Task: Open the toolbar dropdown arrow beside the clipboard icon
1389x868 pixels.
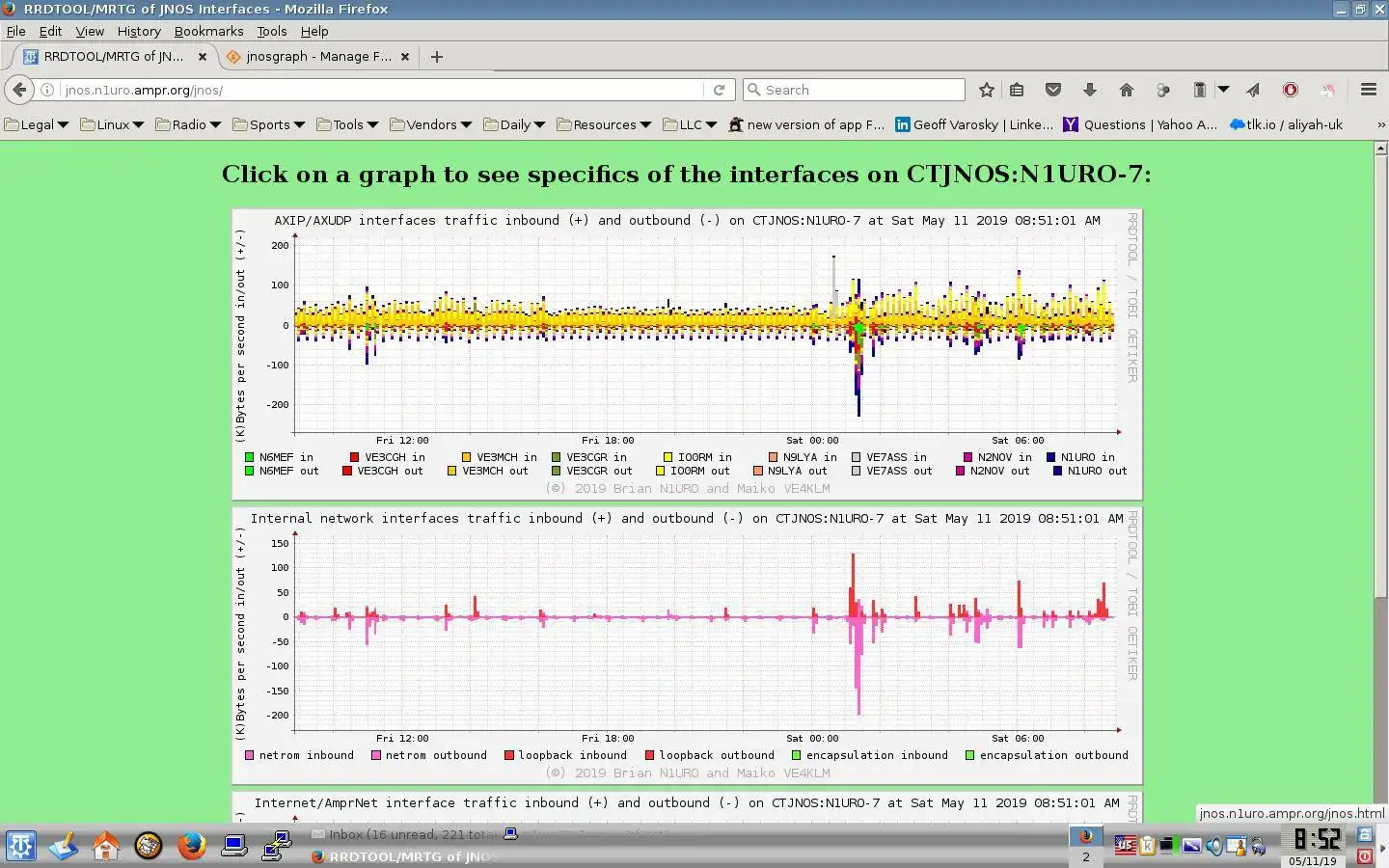Action: [x=1223, y=90]
